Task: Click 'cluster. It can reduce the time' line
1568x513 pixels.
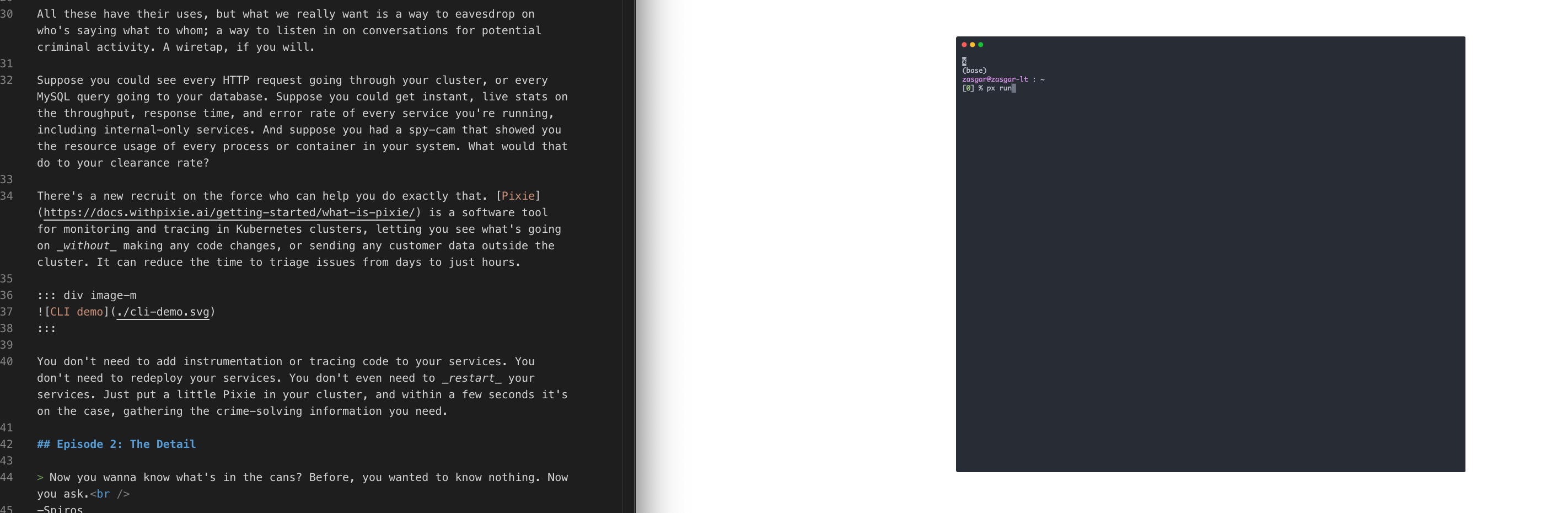Action: tap(279, 263)
